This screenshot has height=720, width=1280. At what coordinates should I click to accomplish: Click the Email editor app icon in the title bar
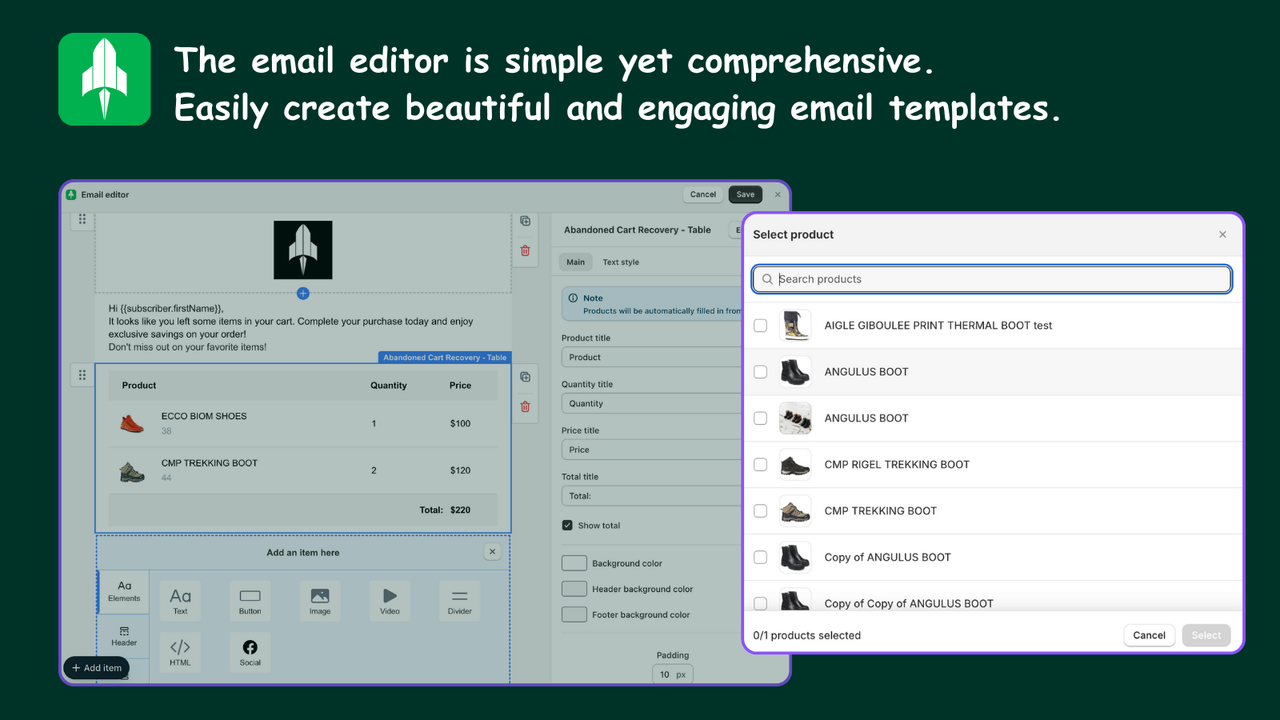pyautogui.click(x=71, y=194)
